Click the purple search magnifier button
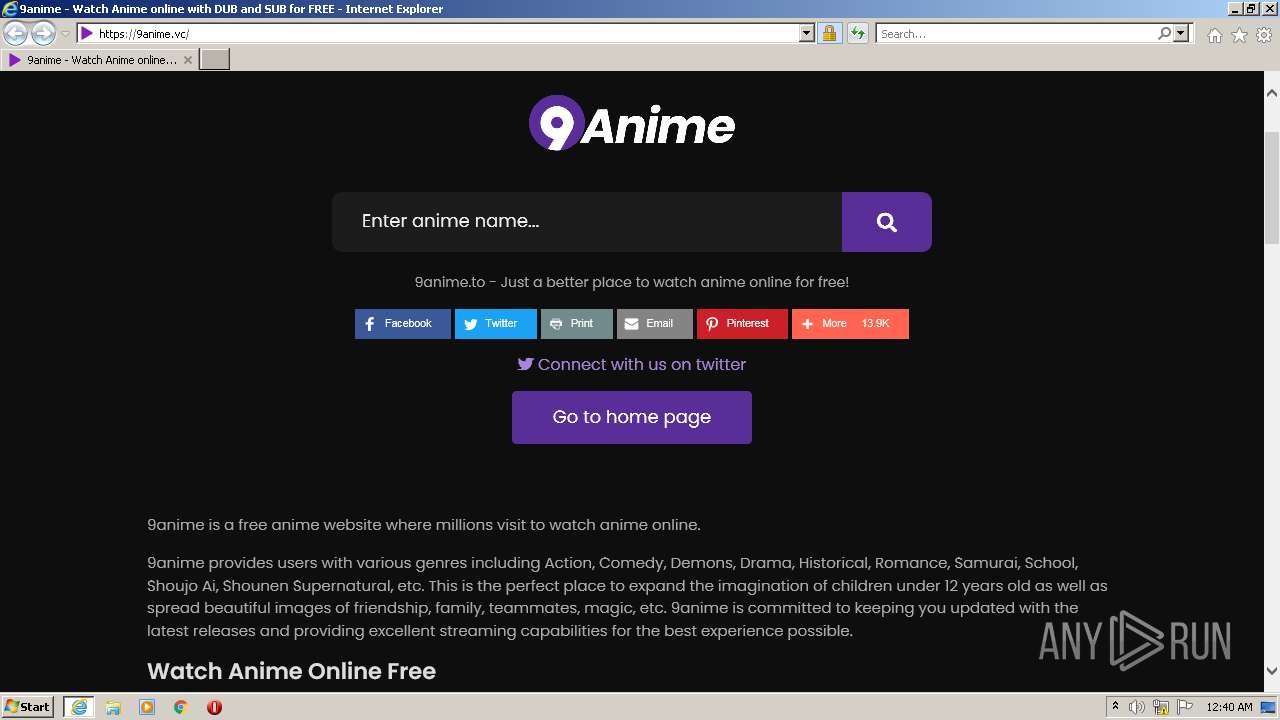 tap(886, 222)
